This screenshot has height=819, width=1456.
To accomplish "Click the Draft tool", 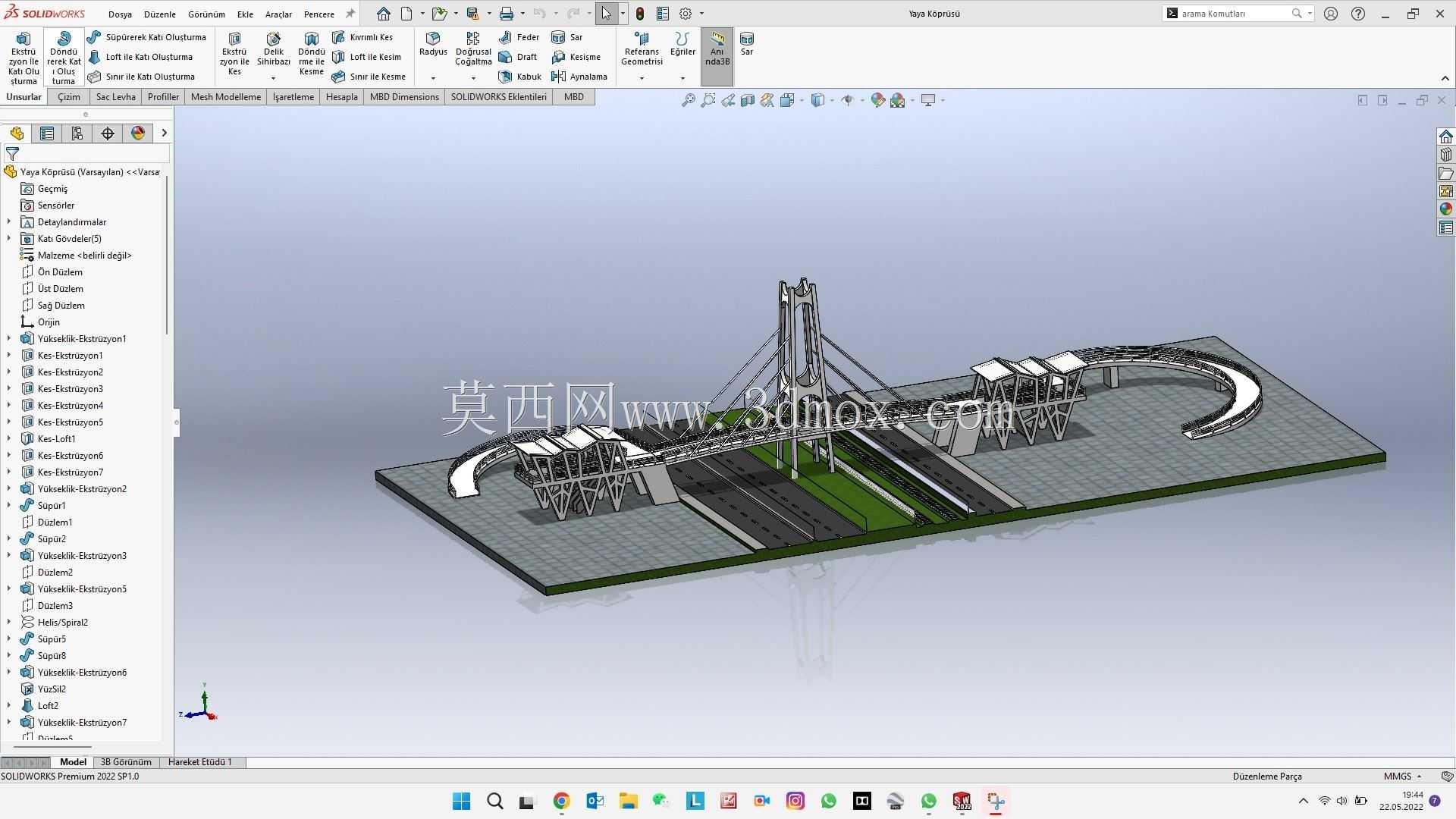I will (518, 57).
